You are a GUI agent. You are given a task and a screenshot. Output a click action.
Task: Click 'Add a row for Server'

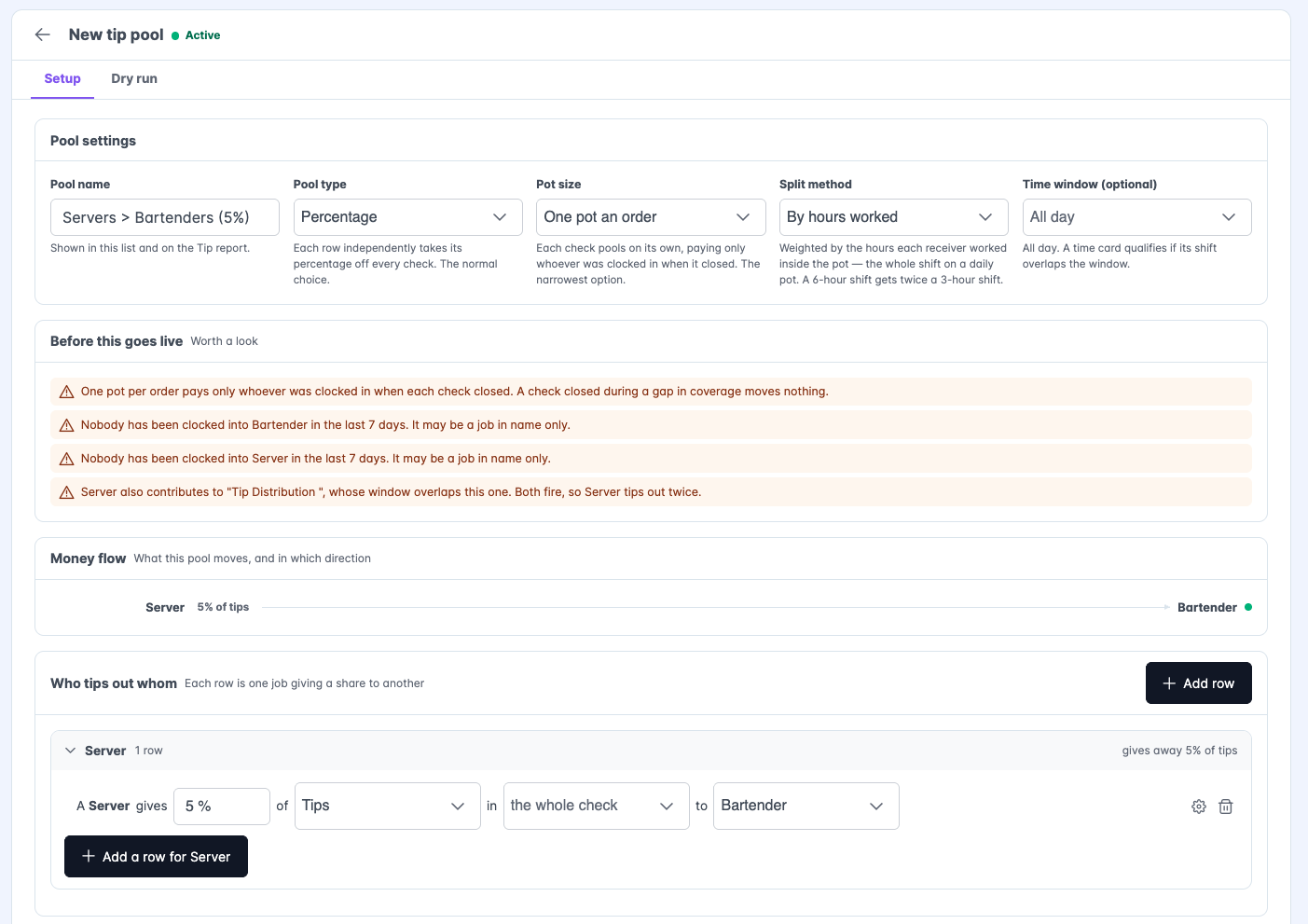tap(156, 857)
